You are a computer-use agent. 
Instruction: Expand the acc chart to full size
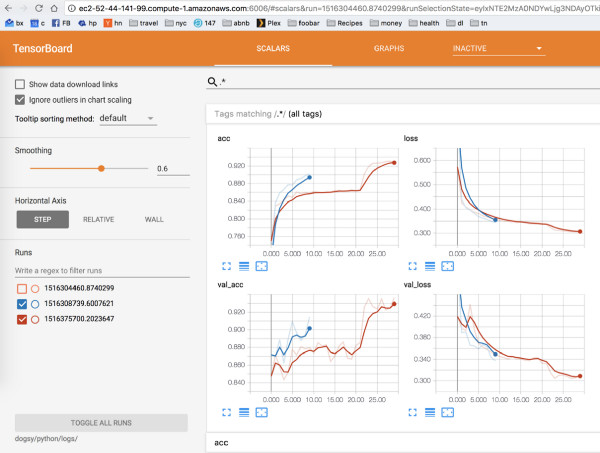pos(225,265)
